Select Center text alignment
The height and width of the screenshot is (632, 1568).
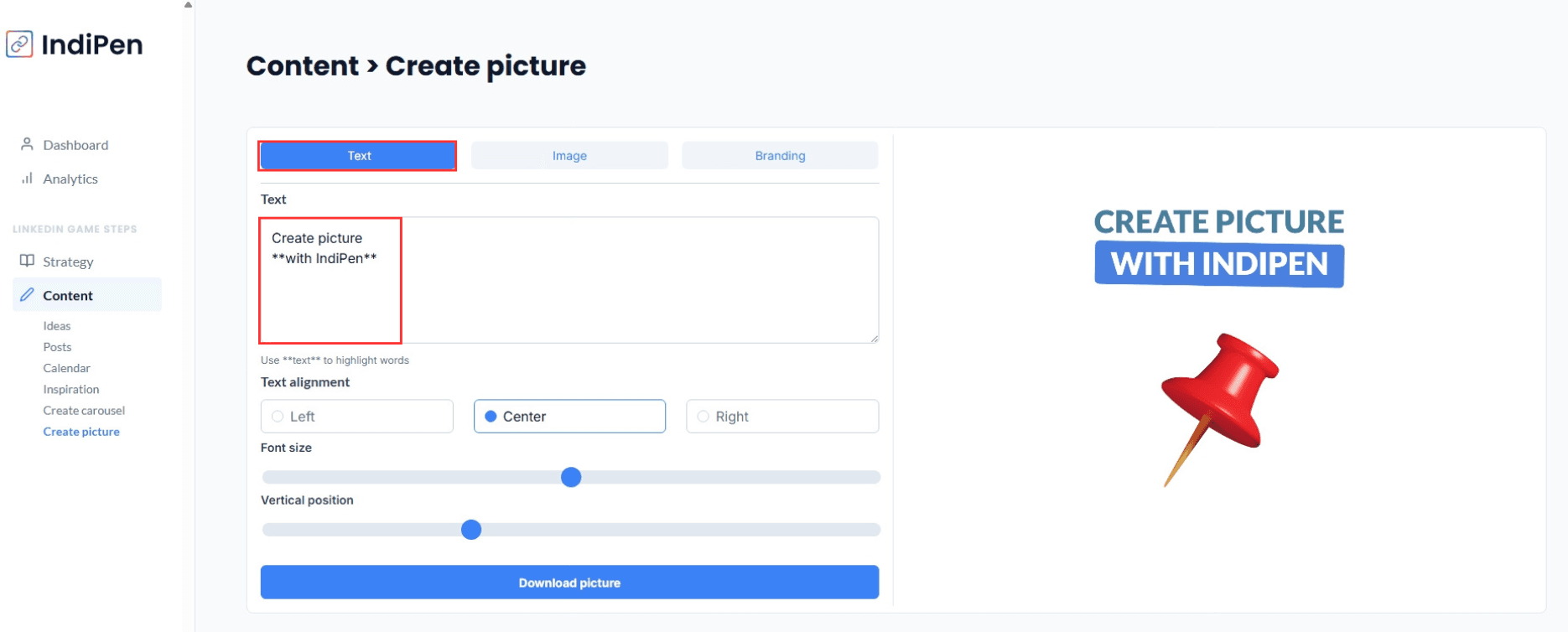pos(491,417)
